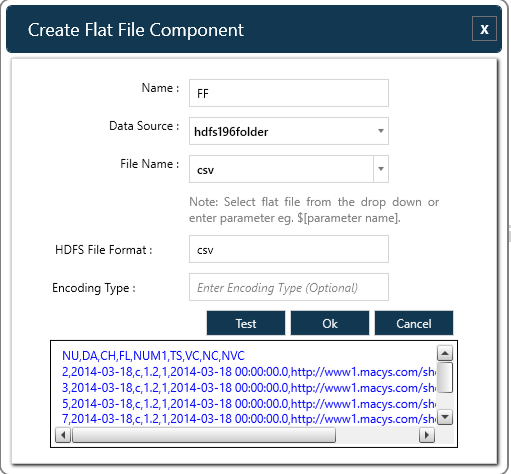Select the preview row starting with 5,2014-03-18

(249, 404)
